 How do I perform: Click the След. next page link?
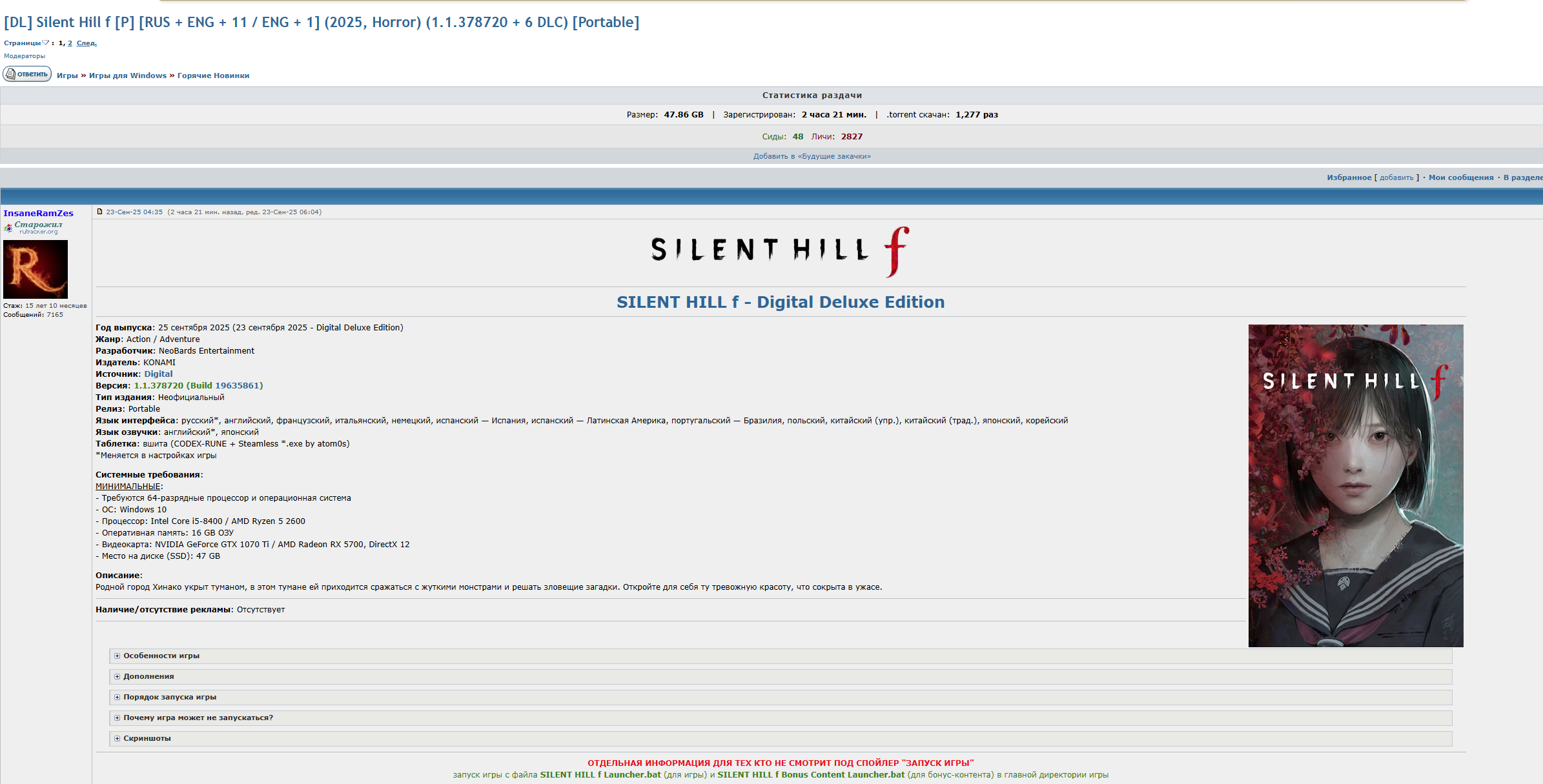[87, 43]
